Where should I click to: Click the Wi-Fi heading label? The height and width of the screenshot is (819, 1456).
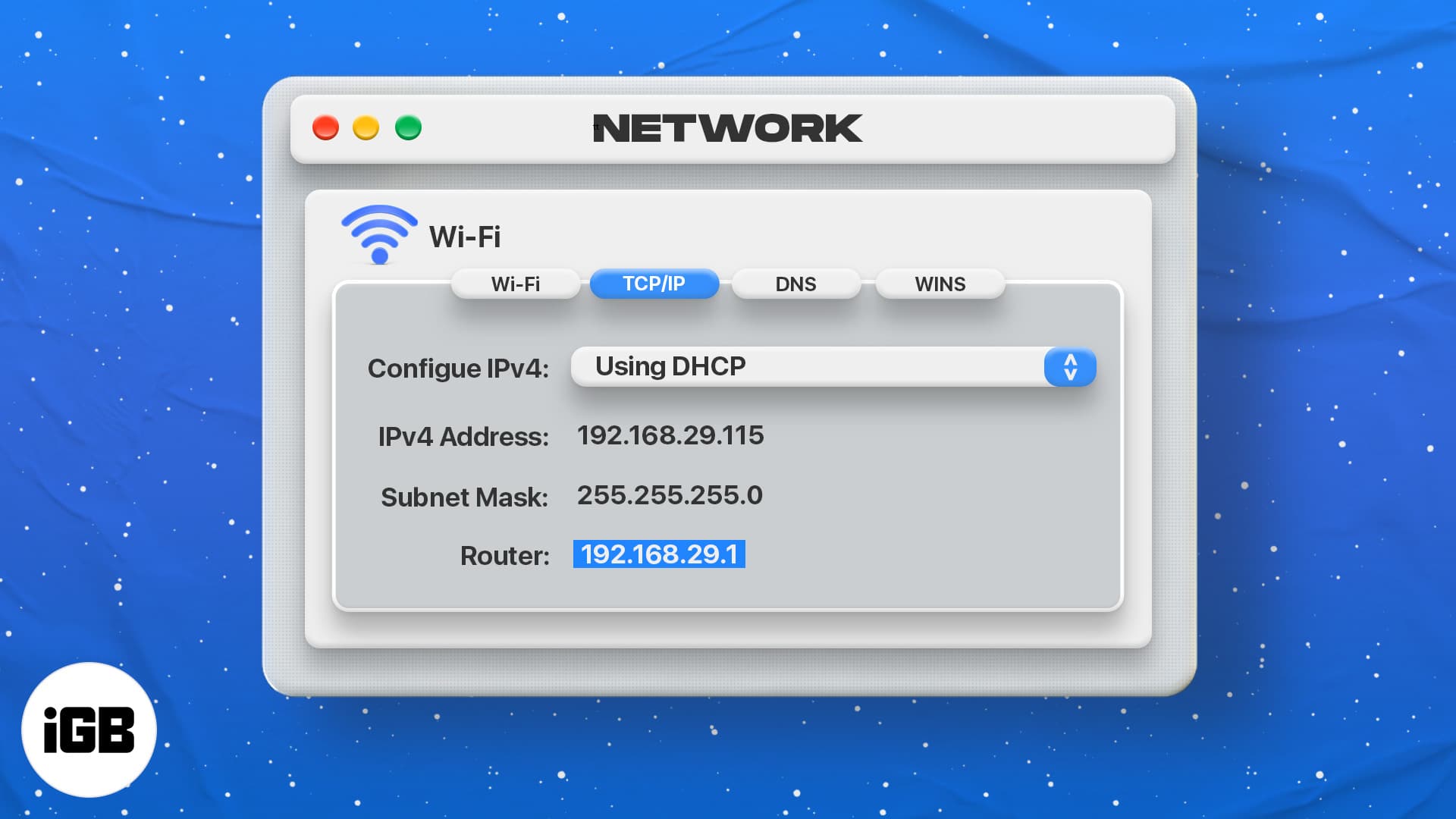(465, 237)
